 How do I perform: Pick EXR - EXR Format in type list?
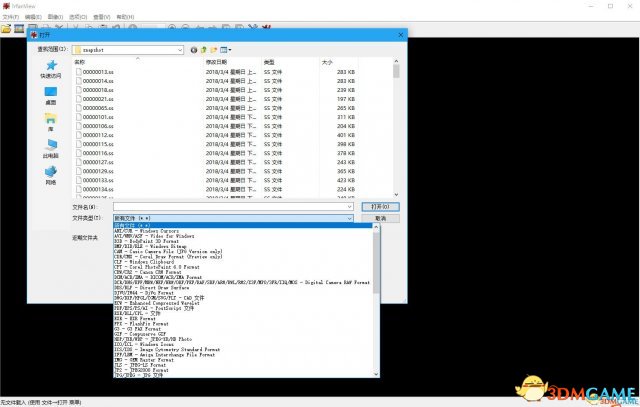[243, 318]
